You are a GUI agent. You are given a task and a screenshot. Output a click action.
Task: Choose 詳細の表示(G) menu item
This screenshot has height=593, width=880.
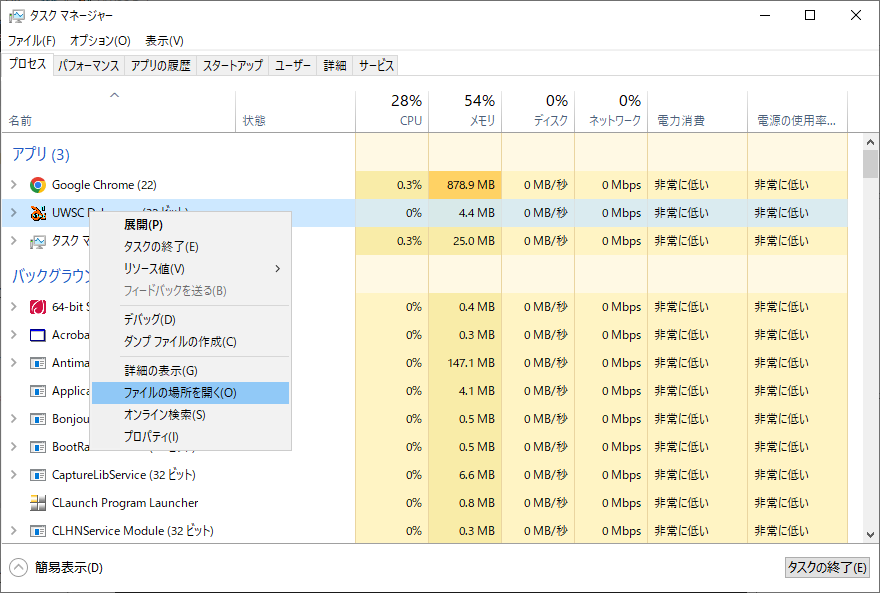[190, 370]
